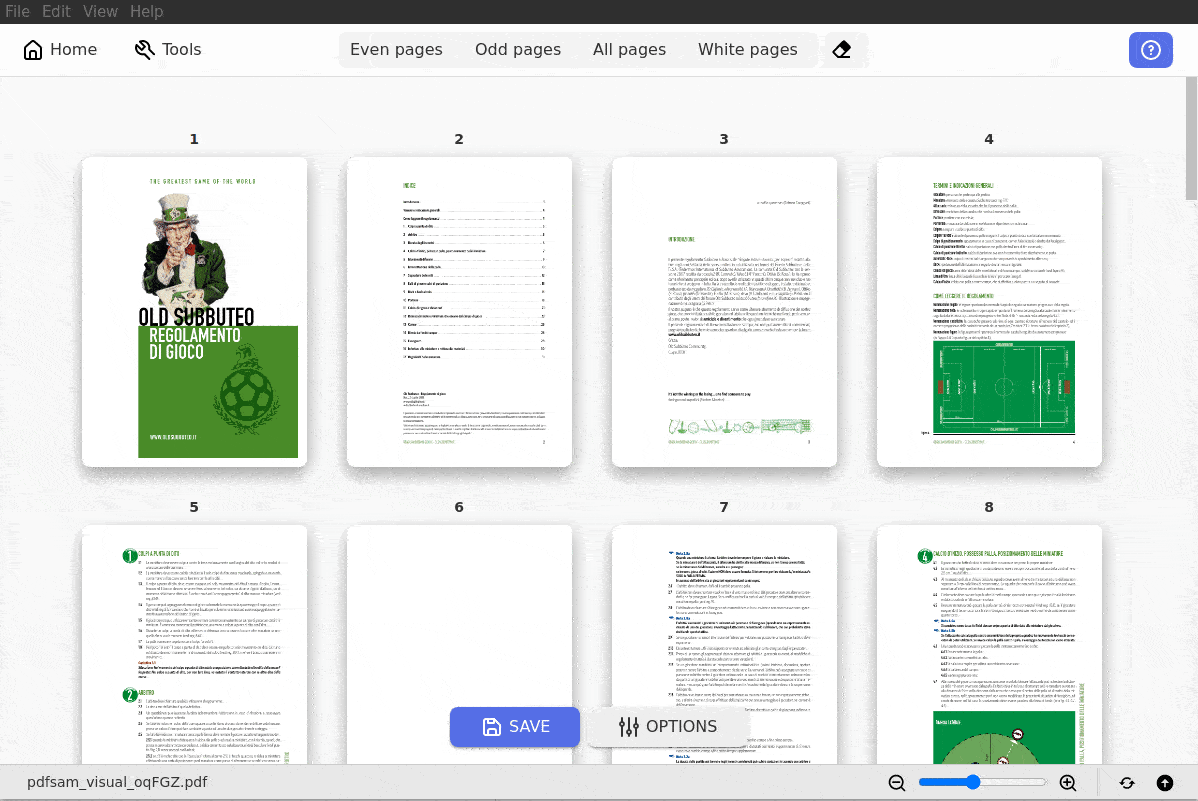The height and width of the screenshot is (801, 1198).
Task: Select page 3 thumbnail
Action: tap(724, 312)
